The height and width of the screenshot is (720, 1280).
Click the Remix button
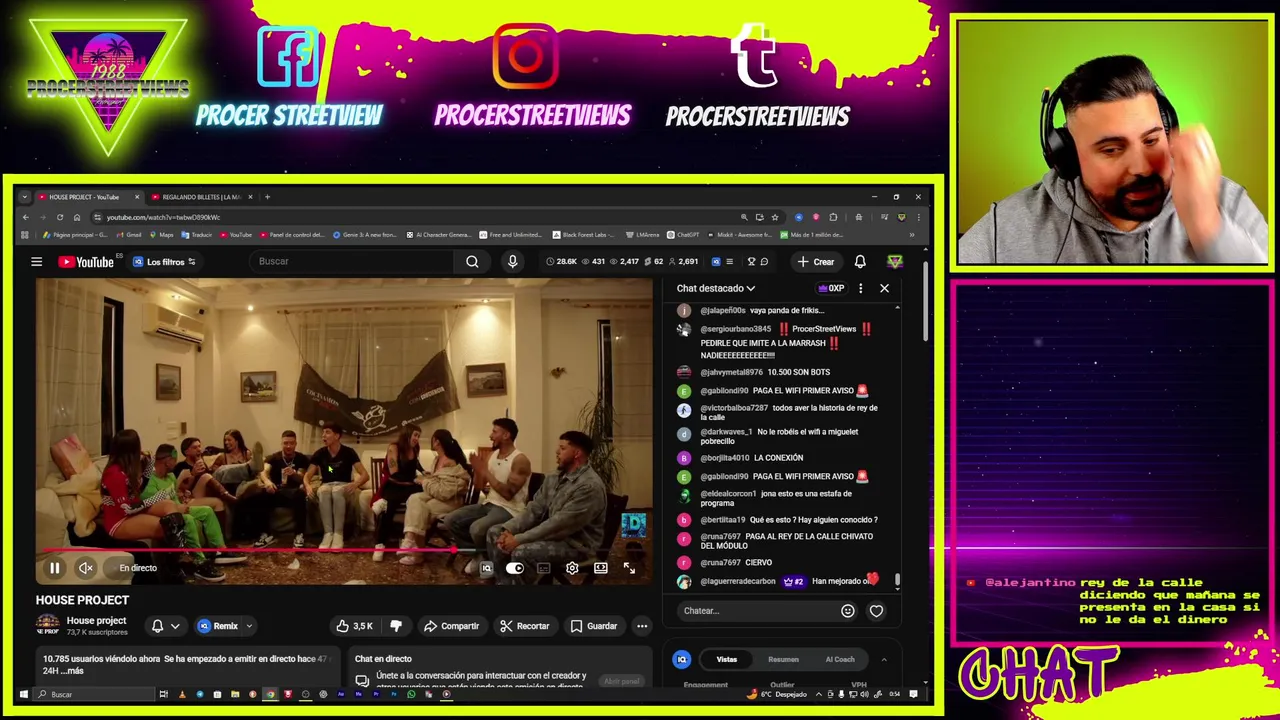(219, 626)
